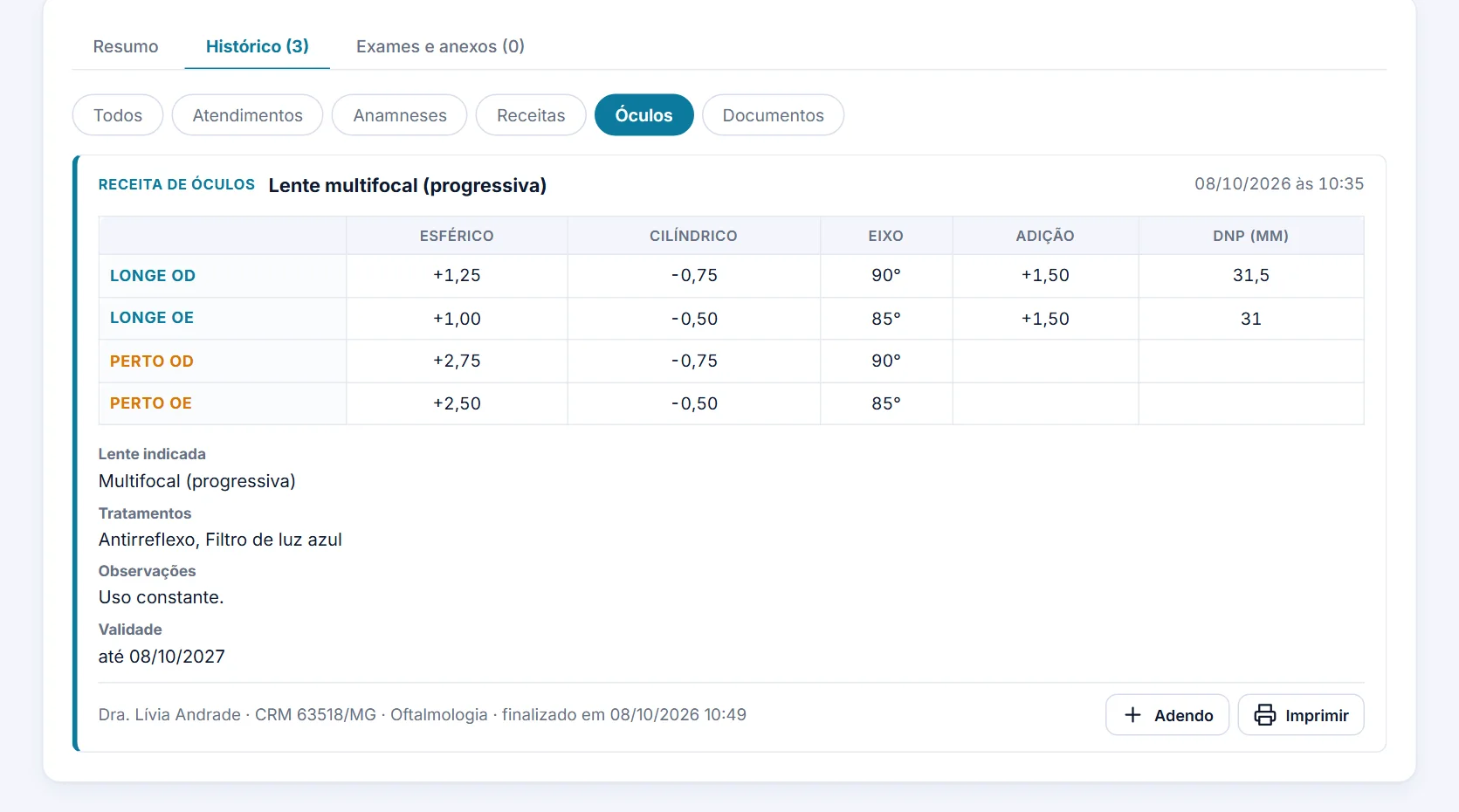This screenshot has height=812, width=1459.
Task: Click the ESFÉRICO column header
Action: 457,236
